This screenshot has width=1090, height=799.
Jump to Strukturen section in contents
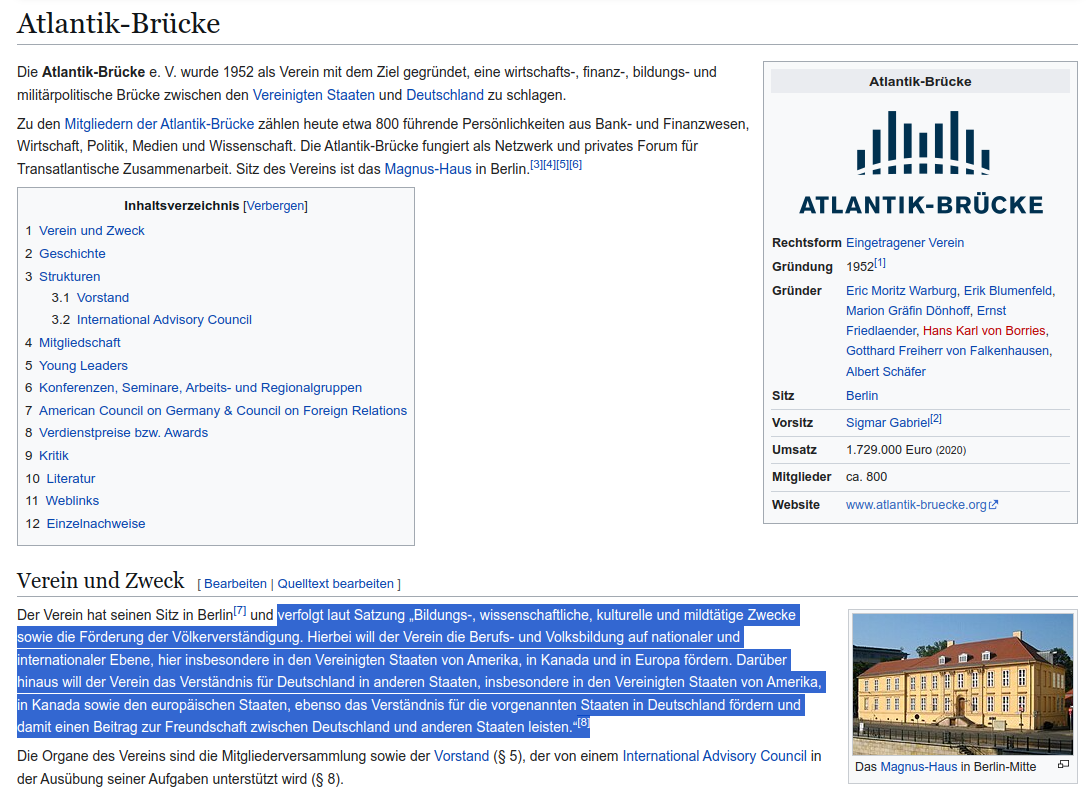coord(70,277)
